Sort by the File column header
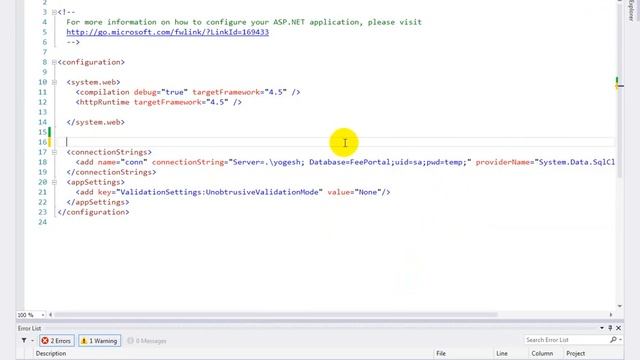The height and width of the screenshot is (360, 640). pos(441,353)
